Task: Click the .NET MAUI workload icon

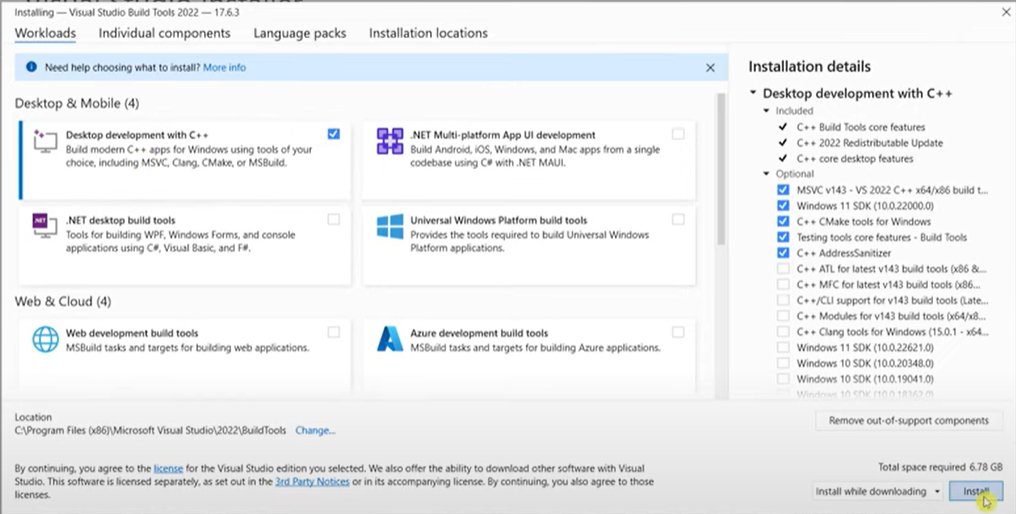Action: pos(389,141)
